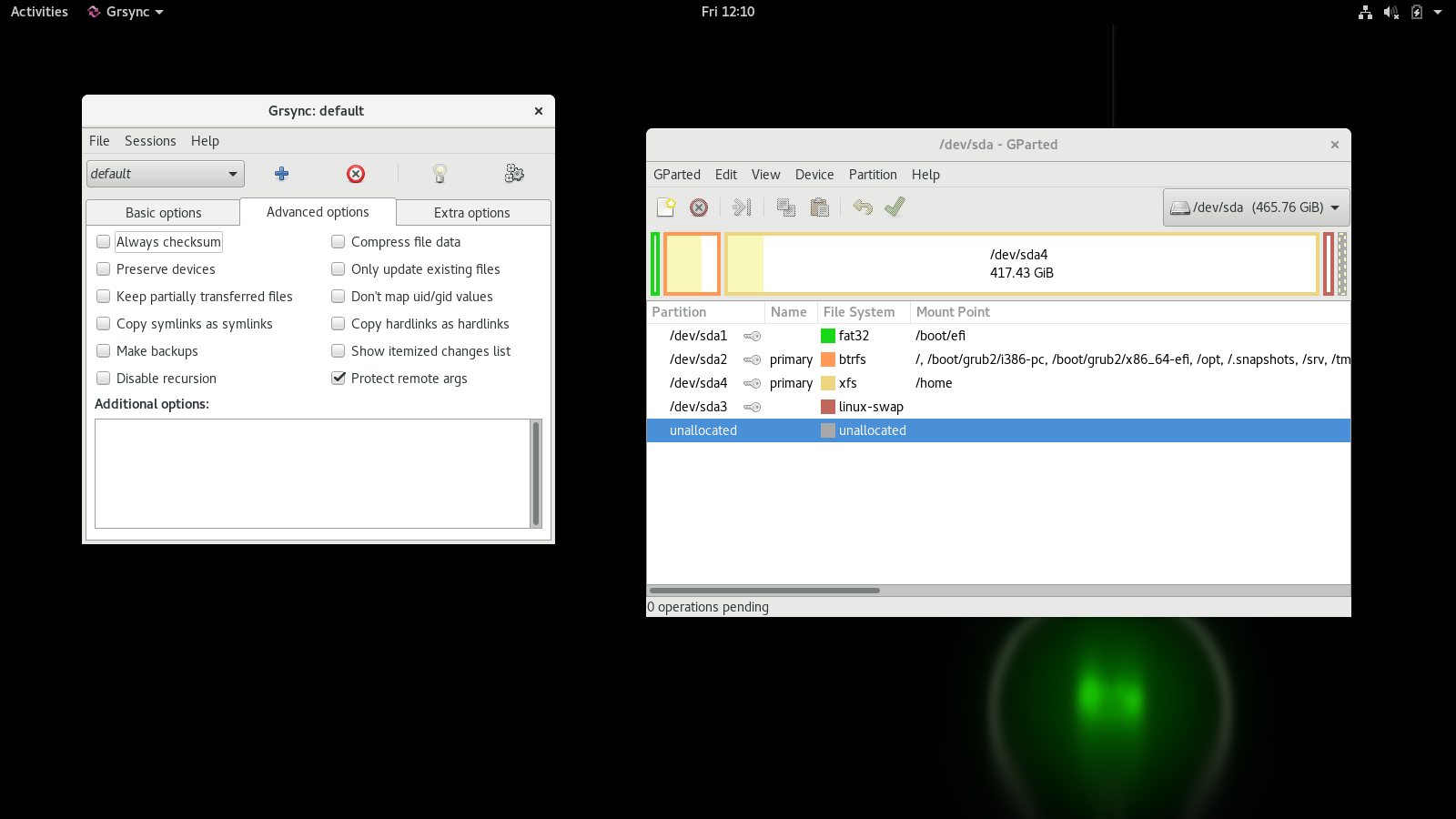Click the red delete session icon
This screenshot has height=819, width=1456.
click(x=356, y=174)
